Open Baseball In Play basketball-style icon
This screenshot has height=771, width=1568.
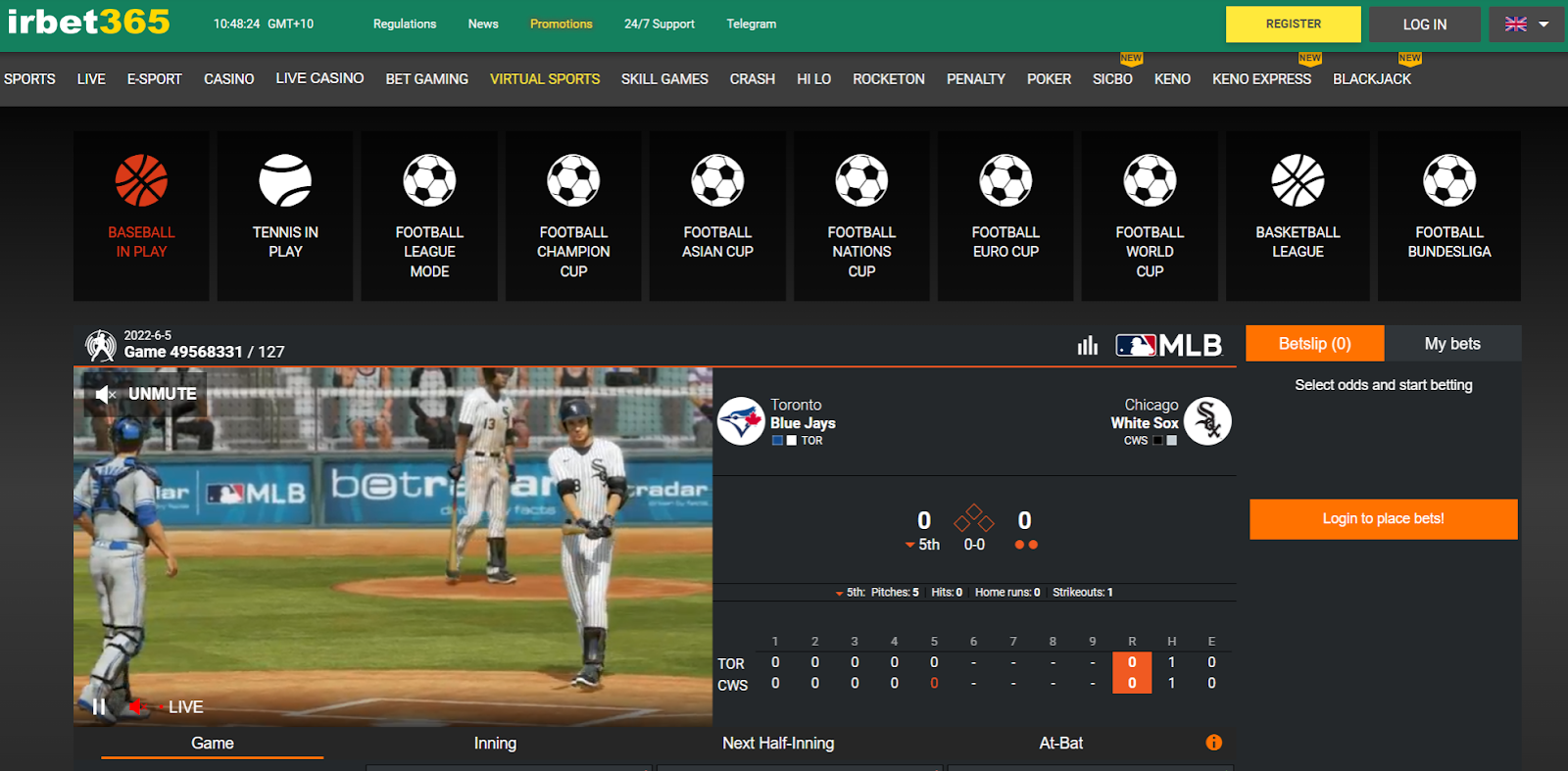[141, 180]
